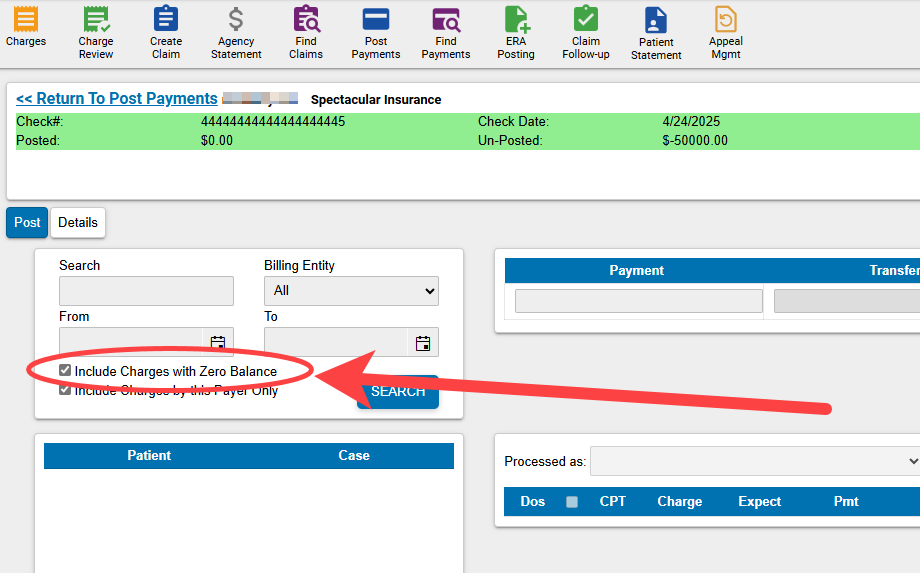920x573 pixels.
Task: Expand the Billing Entity dropdown
Action: pos(351,291)
